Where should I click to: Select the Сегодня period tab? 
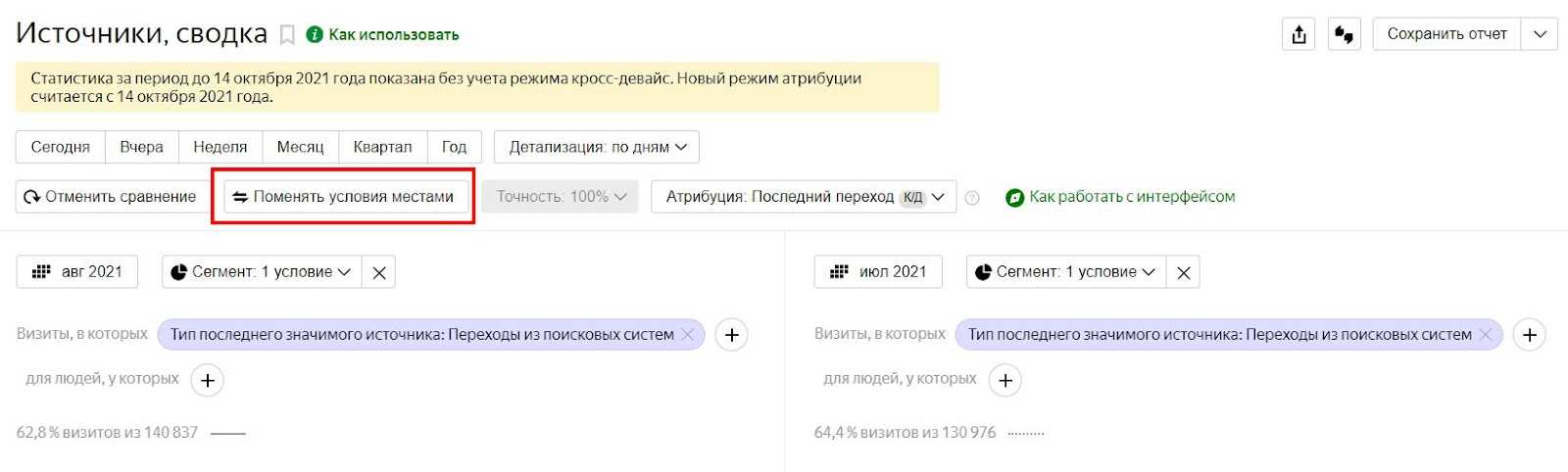(x=61, y=147)
